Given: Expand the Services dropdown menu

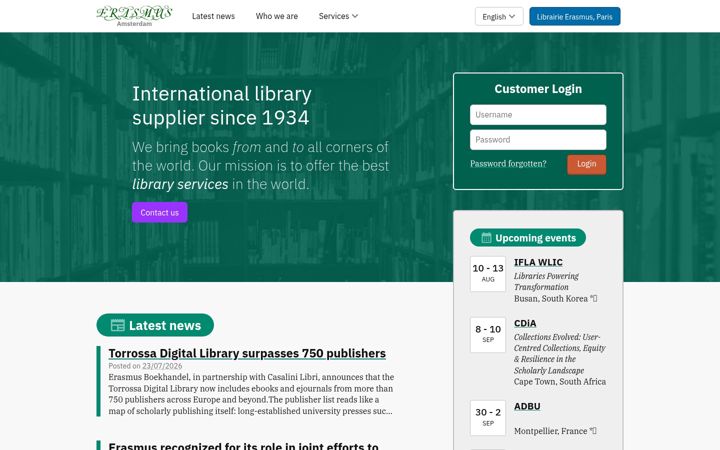Looking at the screenshot, I should 338,16.
